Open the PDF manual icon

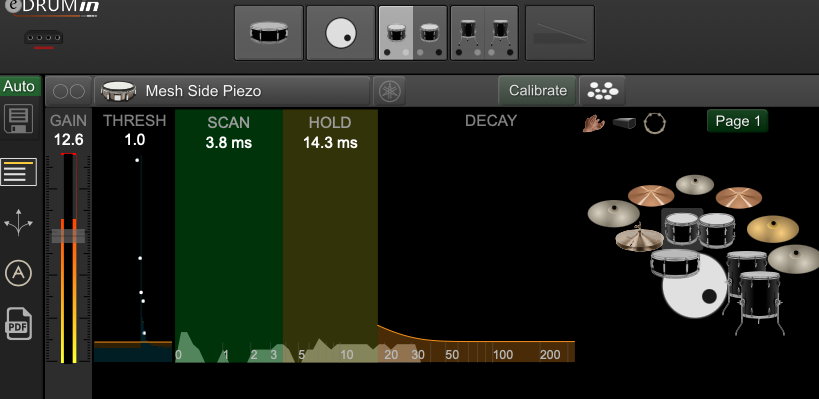(x=18, y=324)
